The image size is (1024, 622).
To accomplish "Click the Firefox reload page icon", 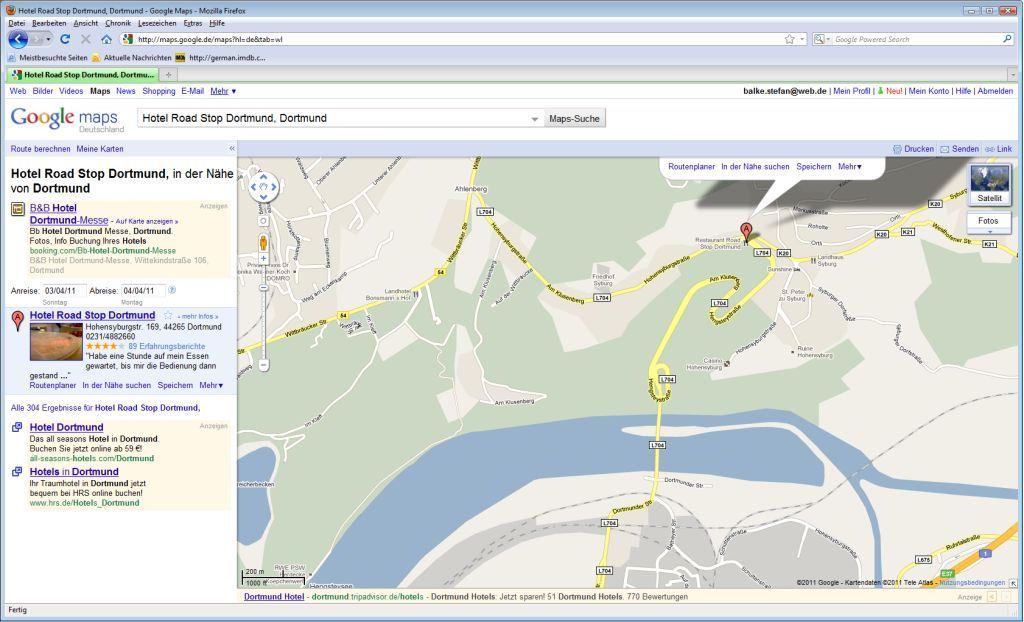I will (65, 39).
